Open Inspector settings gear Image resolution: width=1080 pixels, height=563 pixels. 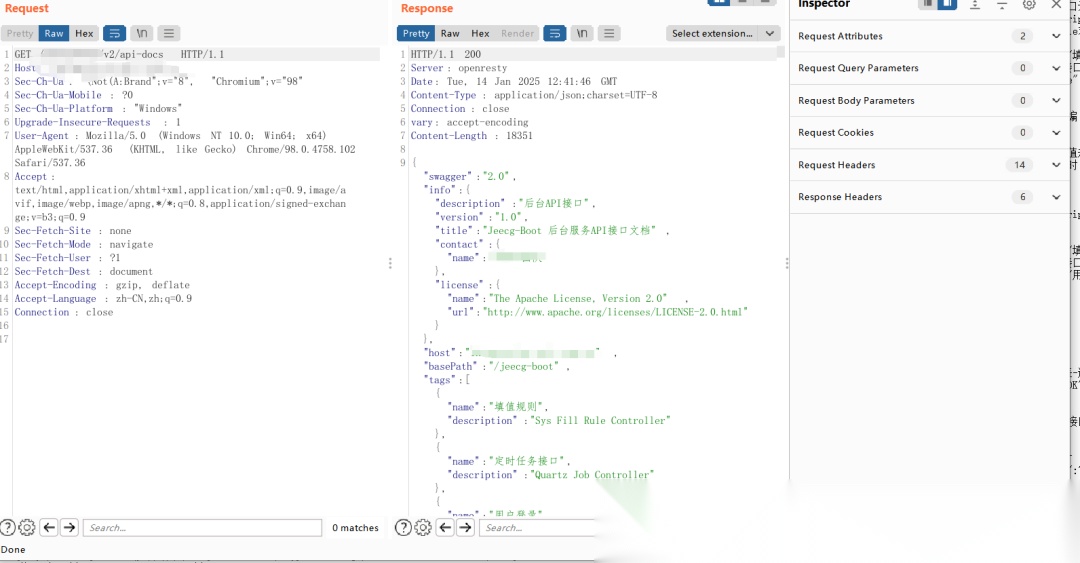pyautogui.click(x=1029, y=5)
